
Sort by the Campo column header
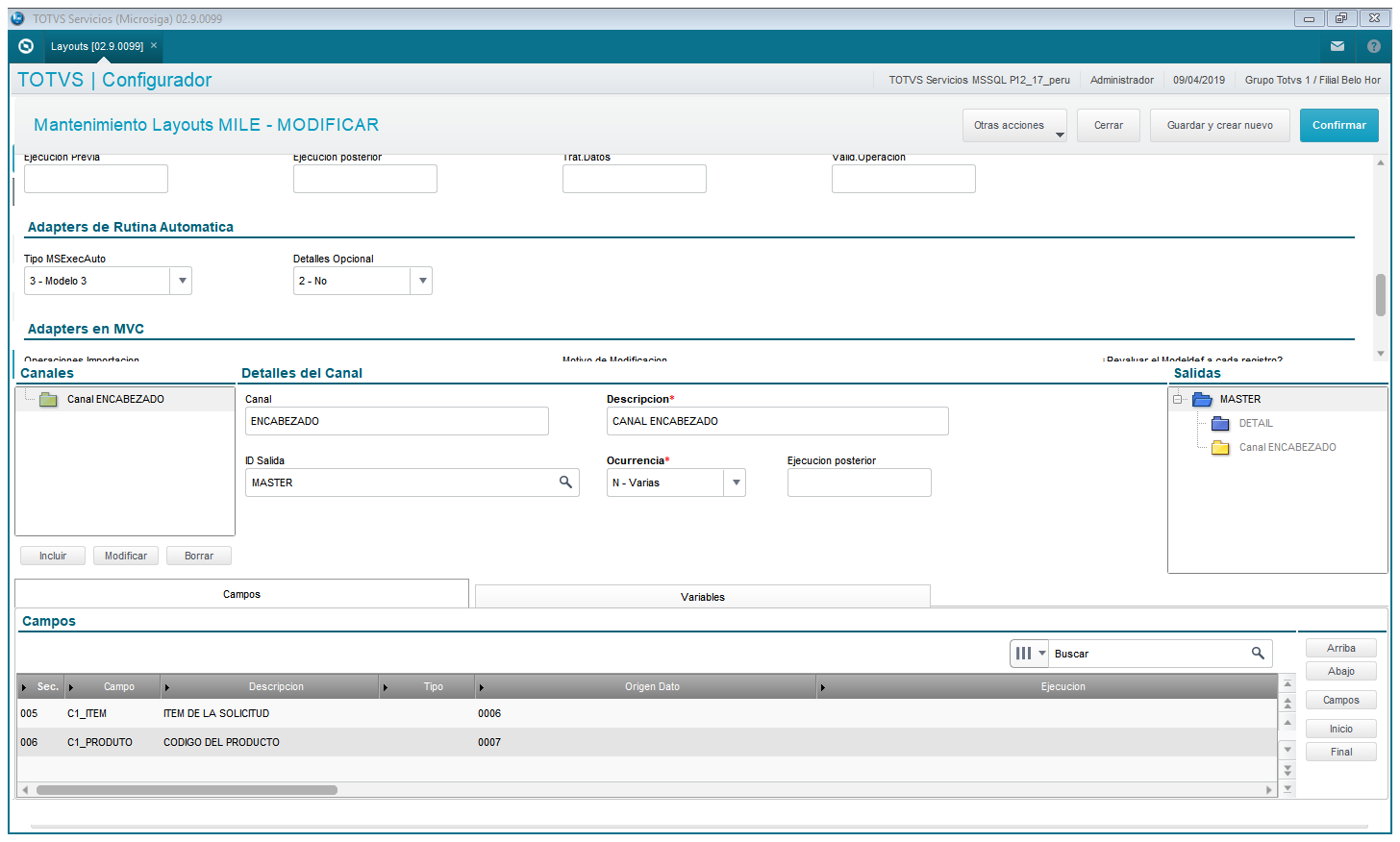(112, 686)
